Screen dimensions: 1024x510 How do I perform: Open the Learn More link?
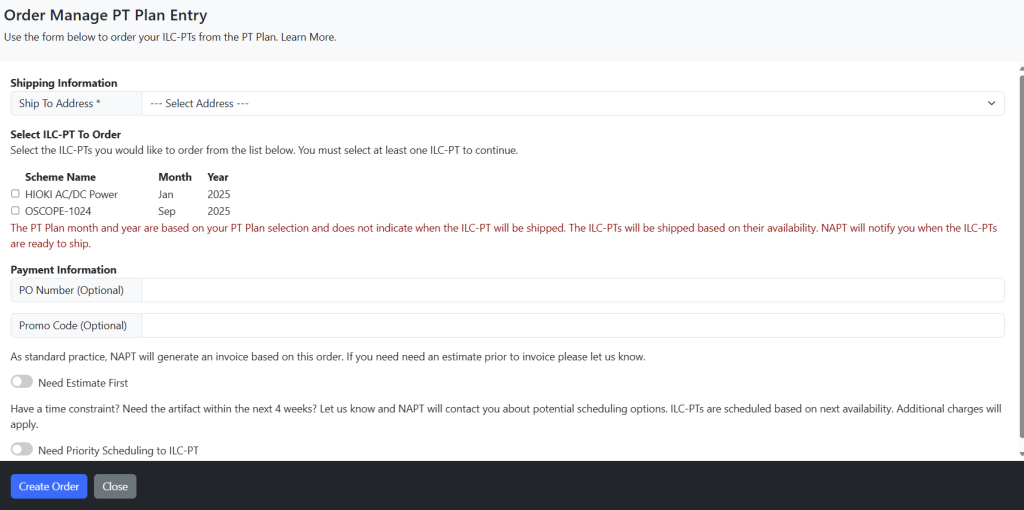click(308, 37)
